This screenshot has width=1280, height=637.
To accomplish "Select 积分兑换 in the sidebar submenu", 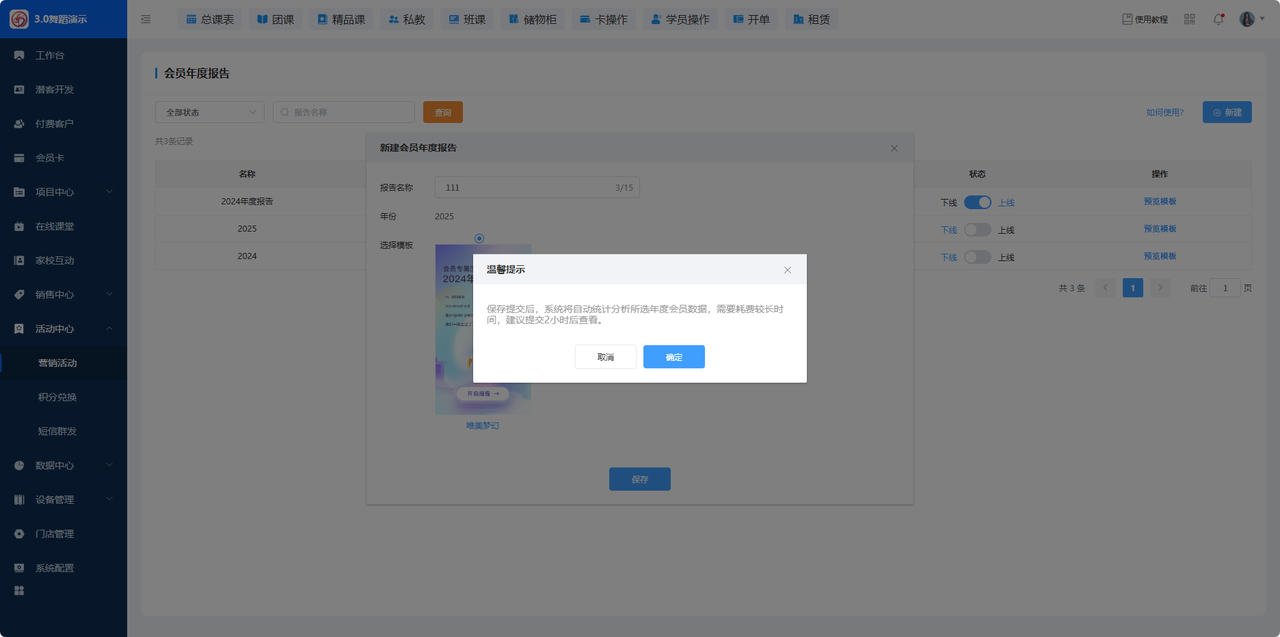I will [x=57, y=397].
